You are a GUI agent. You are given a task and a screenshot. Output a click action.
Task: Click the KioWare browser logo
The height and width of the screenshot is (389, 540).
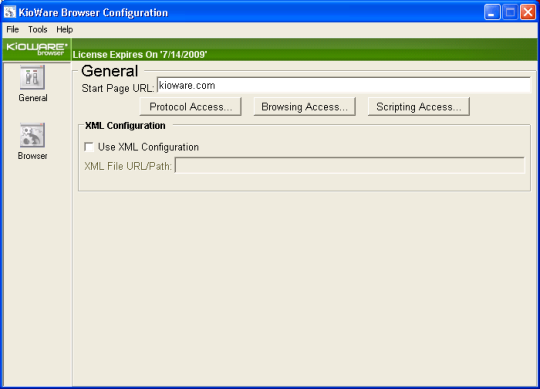[37, 49]
